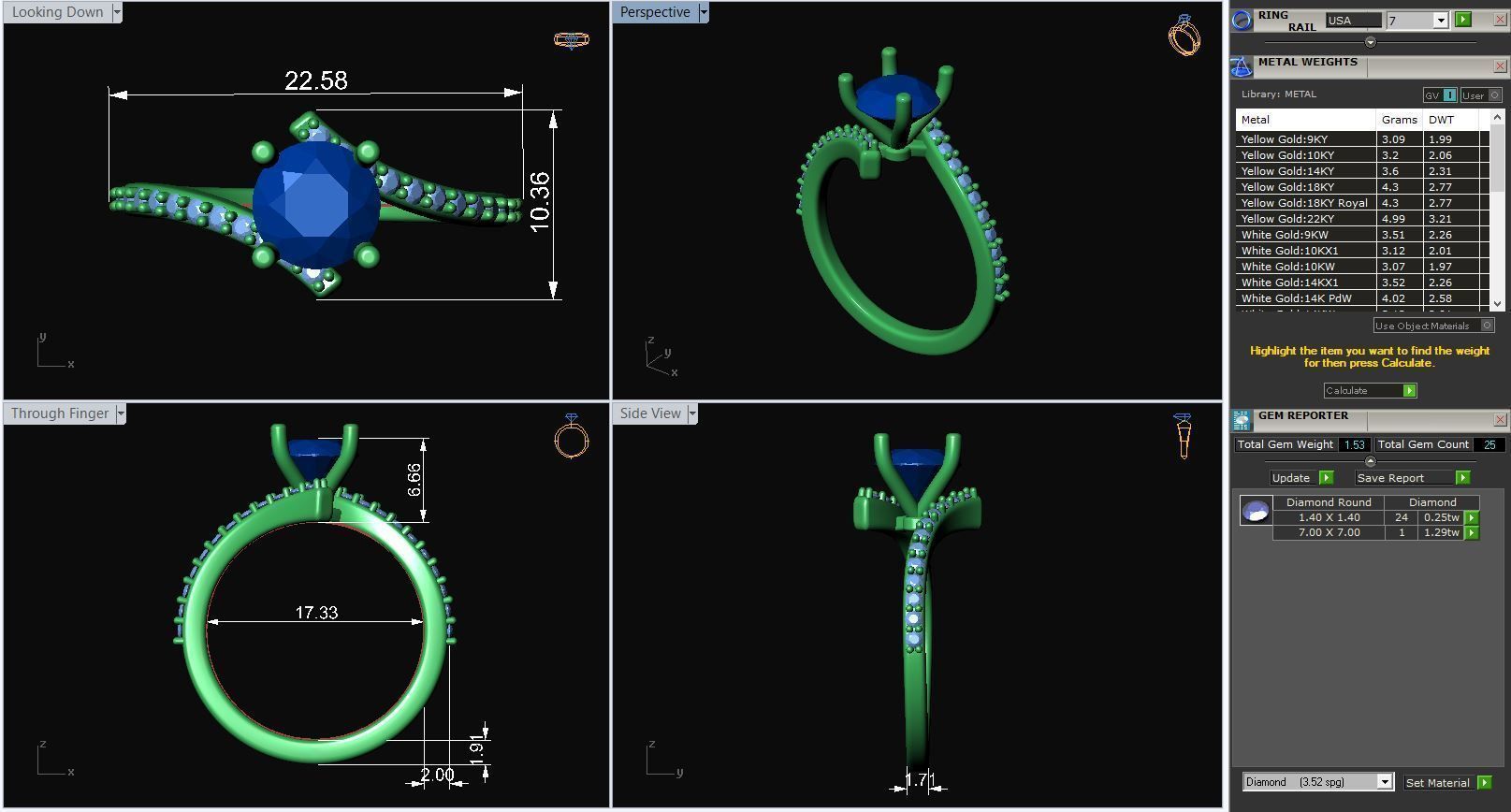Click the 7.00 X 7.00 gem size cell

pos(1329,532)
